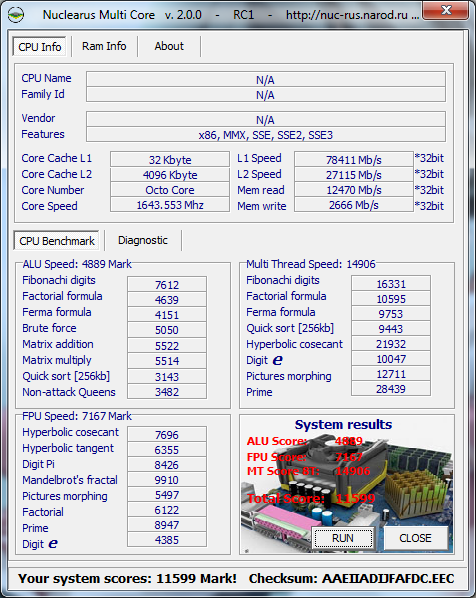Click the L2 Speed 27115 Mb/s value

point(354,175)
